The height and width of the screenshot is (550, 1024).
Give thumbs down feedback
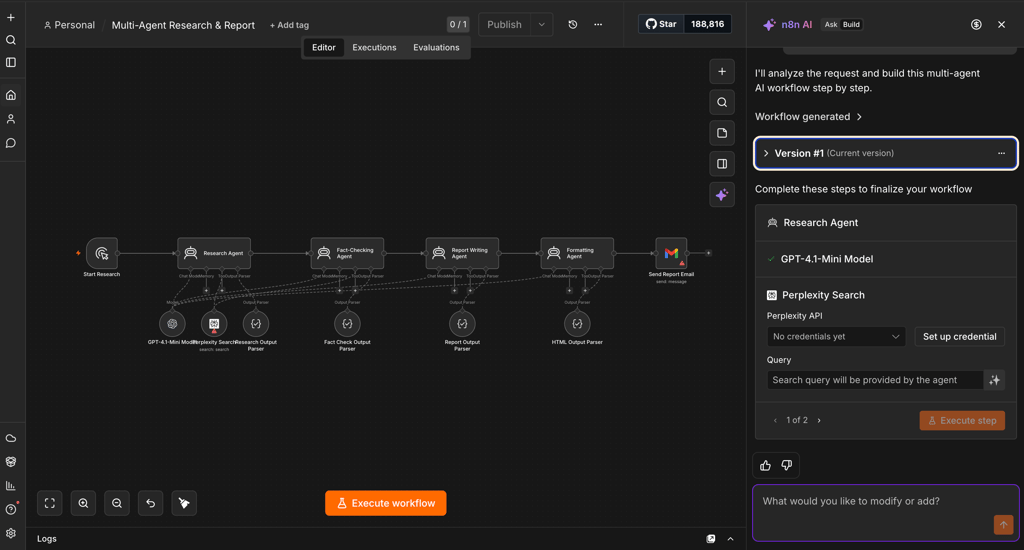786,465
